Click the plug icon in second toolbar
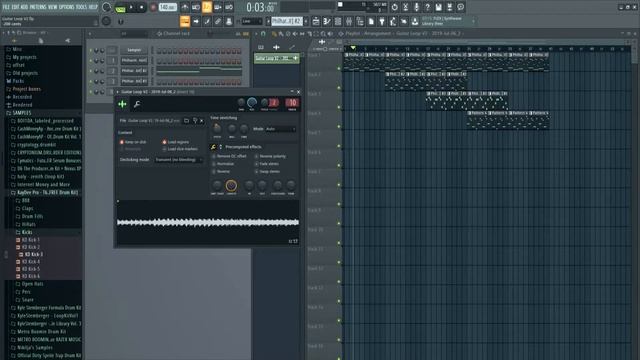Viewport: 640px width, 360px height. click(382, 21)
